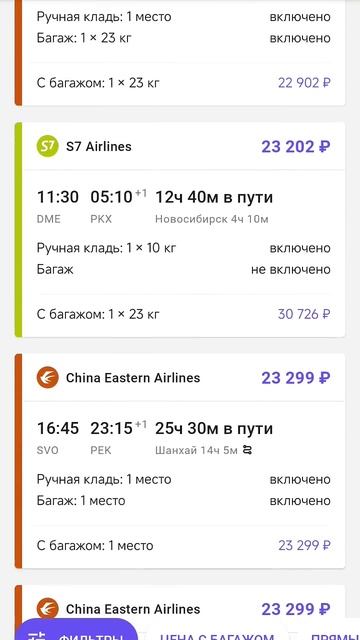Open China Eastern flight 16:45 SVO details
360x640 pixels.
point(58,438)
